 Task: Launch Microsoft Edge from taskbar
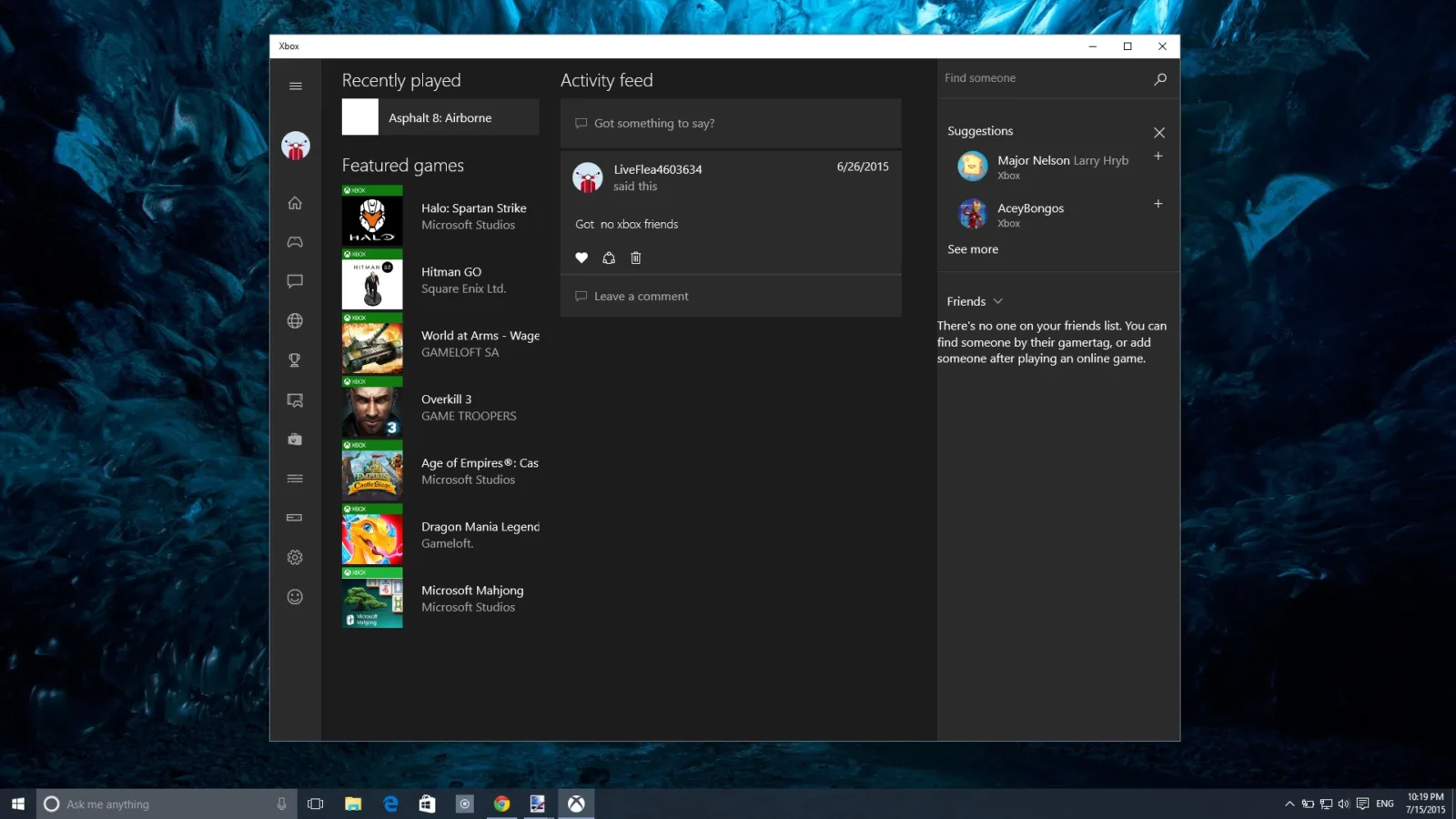tap(390, 804)
